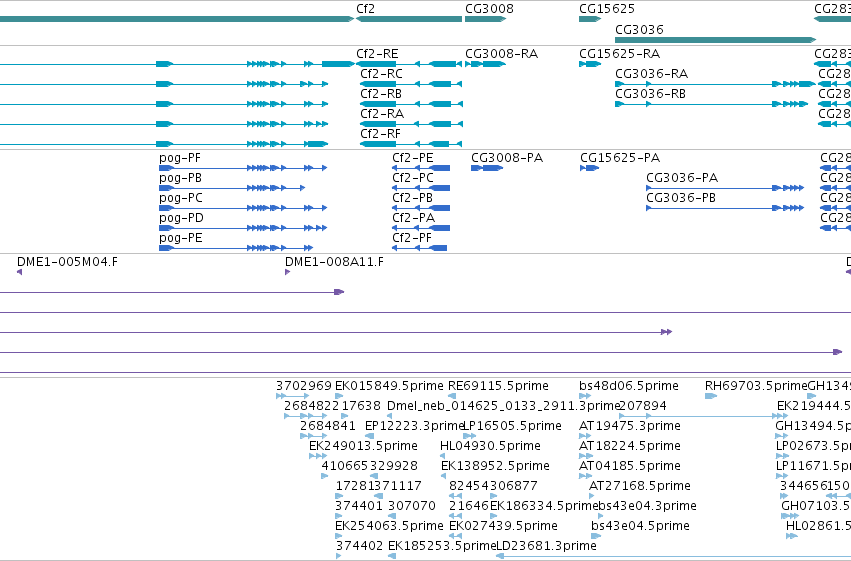Viewport: 851px width, 561px height.
Task: Select the CG3036-PA protein label
Action: tap(682, 178)
